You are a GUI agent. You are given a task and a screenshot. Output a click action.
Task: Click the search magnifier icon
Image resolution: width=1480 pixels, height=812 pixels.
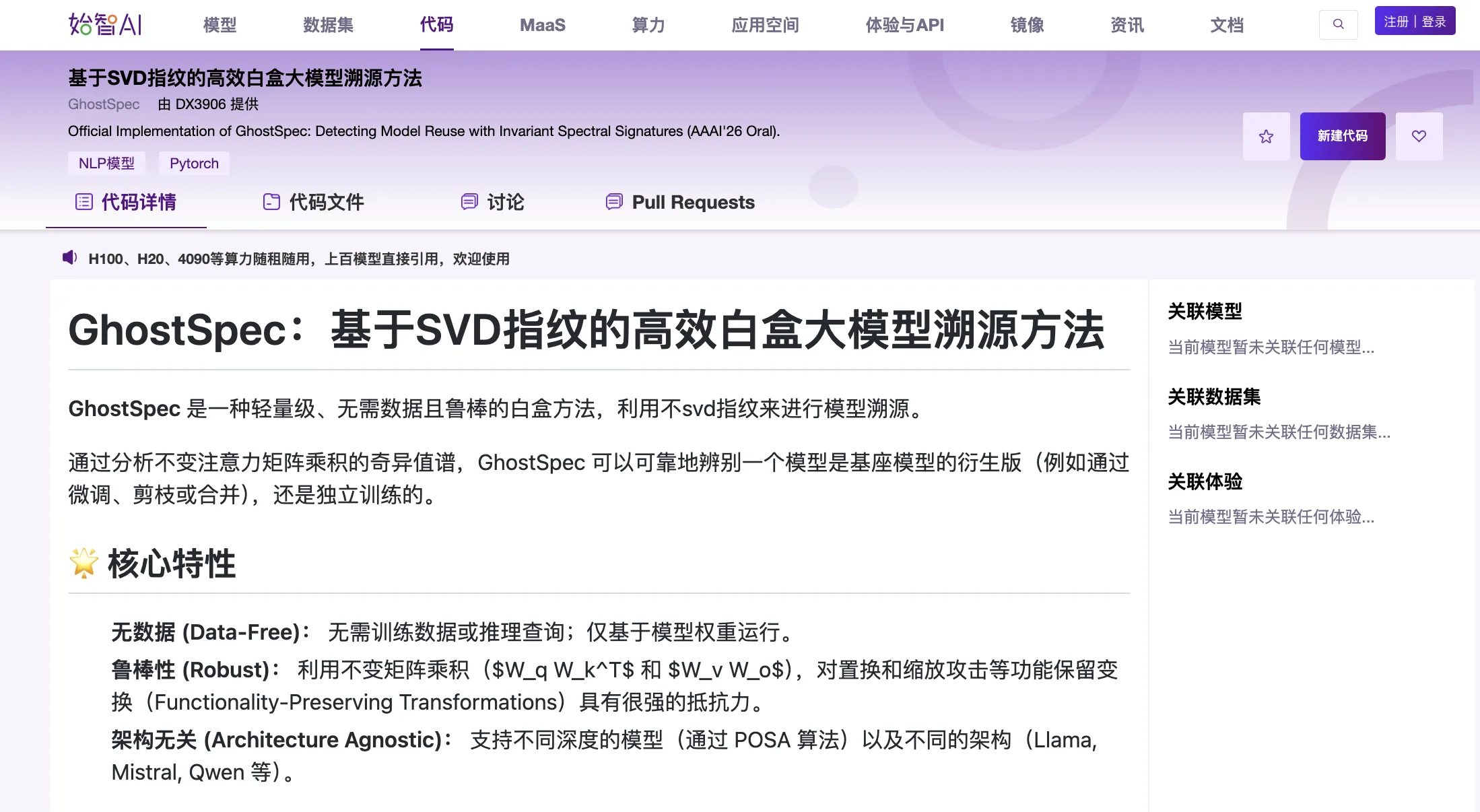pyautogui.click(x=1338, y=24)
